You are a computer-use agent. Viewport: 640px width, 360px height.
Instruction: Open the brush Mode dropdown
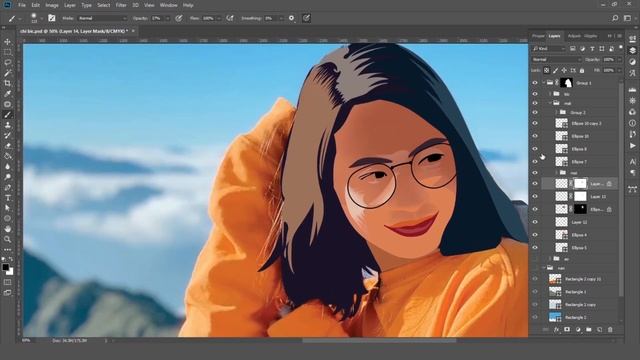coord(102,18)
